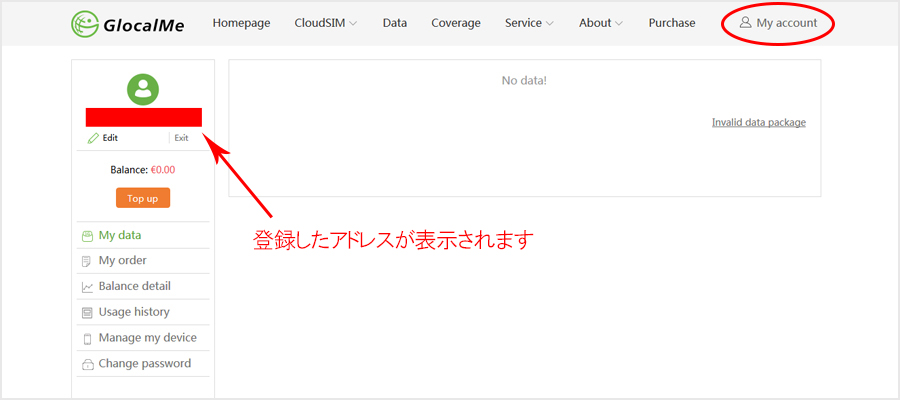Click the €0.00 balance amount
Viewport: 900px width, 400px height.
(163, 170)
